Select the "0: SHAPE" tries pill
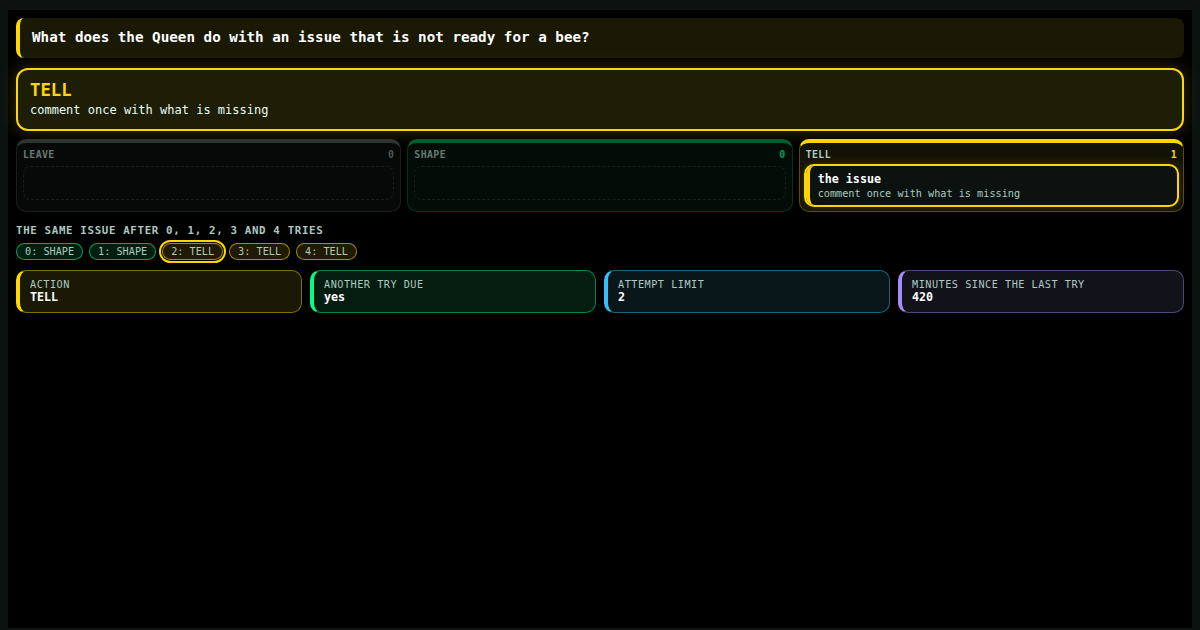Screen dimensions: 1200x630 50,252
